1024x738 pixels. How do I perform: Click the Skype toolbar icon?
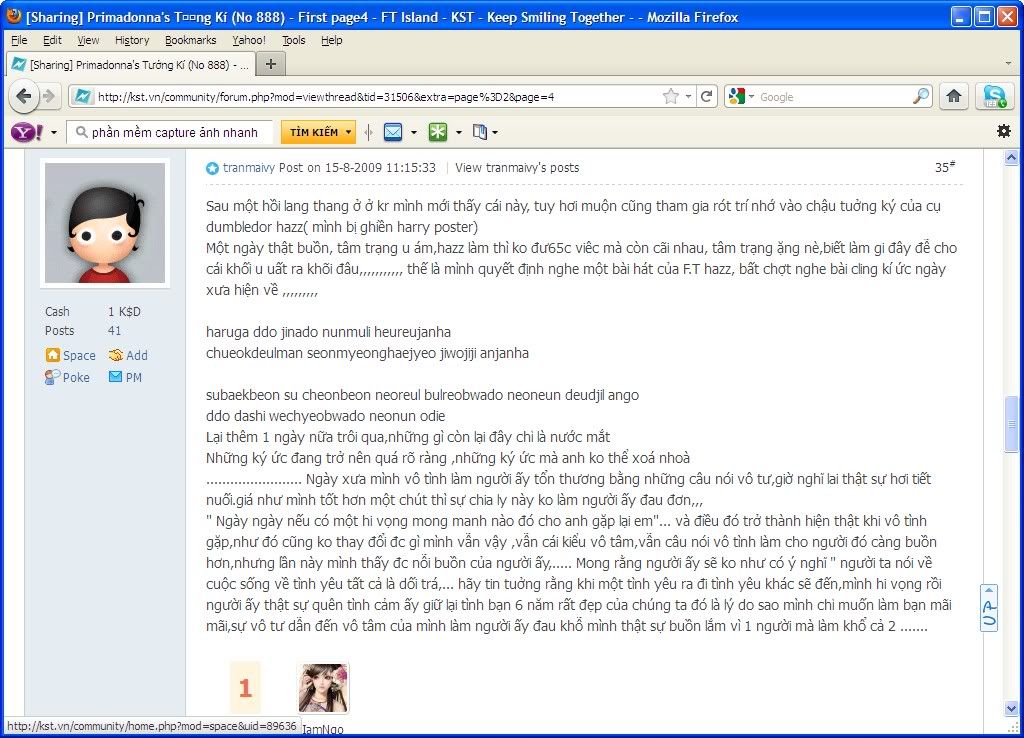point(994,97)
